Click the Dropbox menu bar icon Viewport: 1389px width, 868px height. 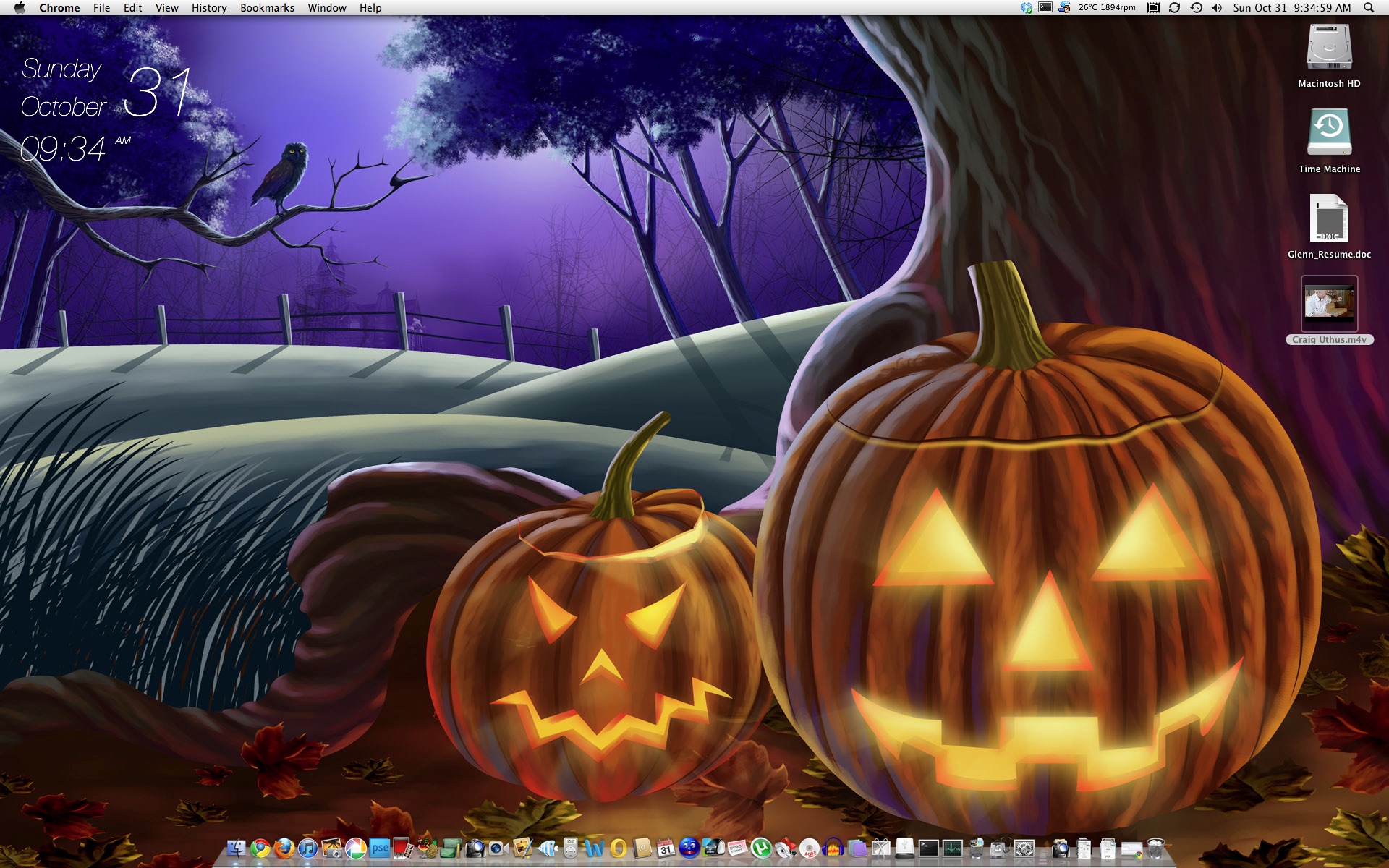coord(1026,8)
